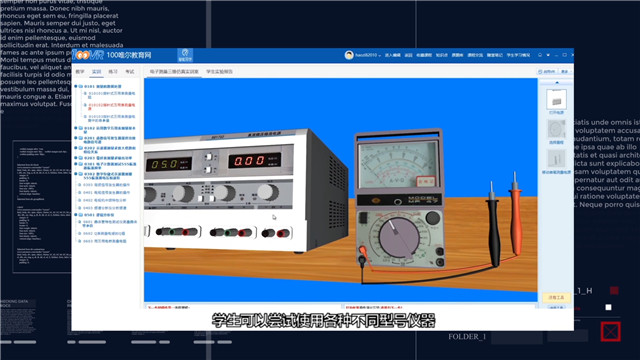Click the 100VR logo in the header

point(89,55)
